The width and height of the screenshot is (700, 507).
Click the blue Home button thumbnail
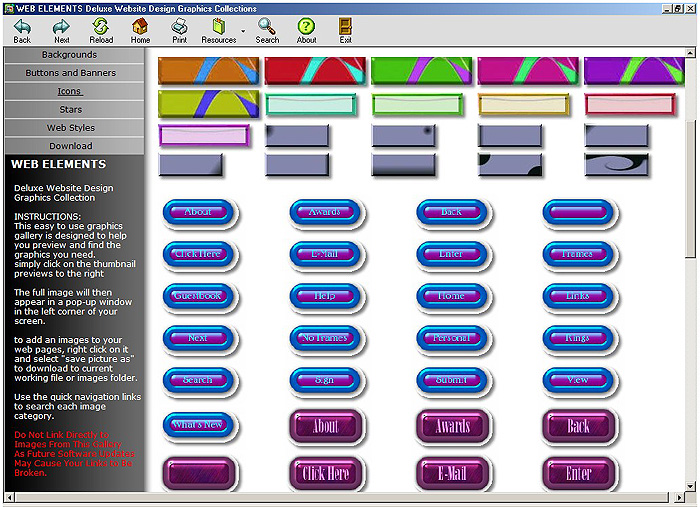click(x=452, y=296)
